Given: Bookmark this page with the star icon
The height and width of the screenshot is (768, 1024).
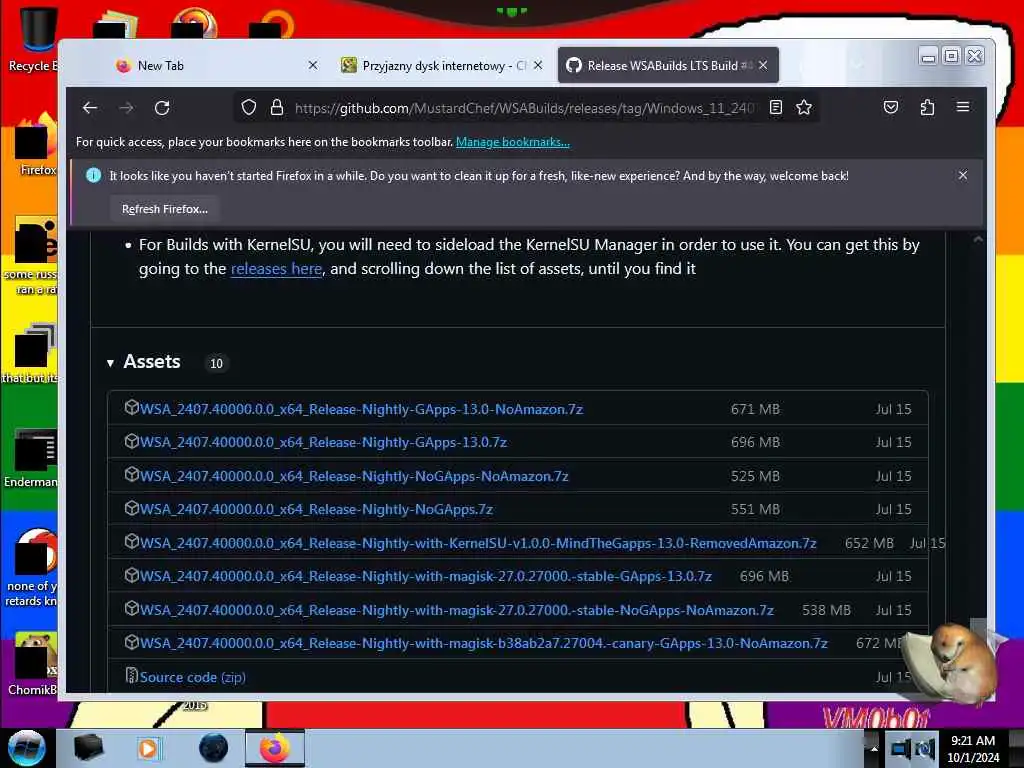Looking at the screenshot, I should [x=804, y=108].
